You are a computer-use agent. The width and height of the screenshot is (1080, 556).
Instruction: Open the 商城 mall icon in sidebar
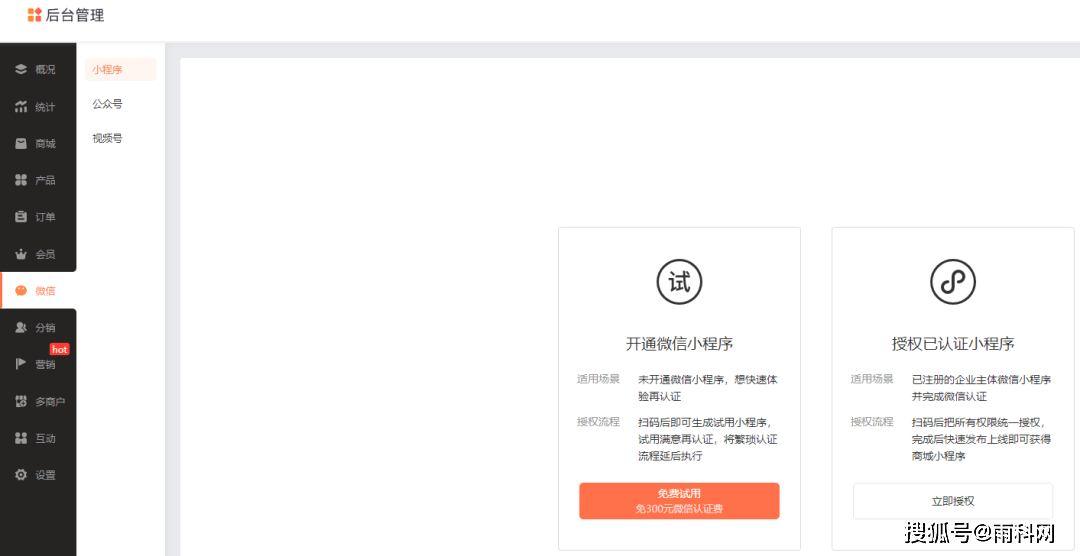point(21,144)
